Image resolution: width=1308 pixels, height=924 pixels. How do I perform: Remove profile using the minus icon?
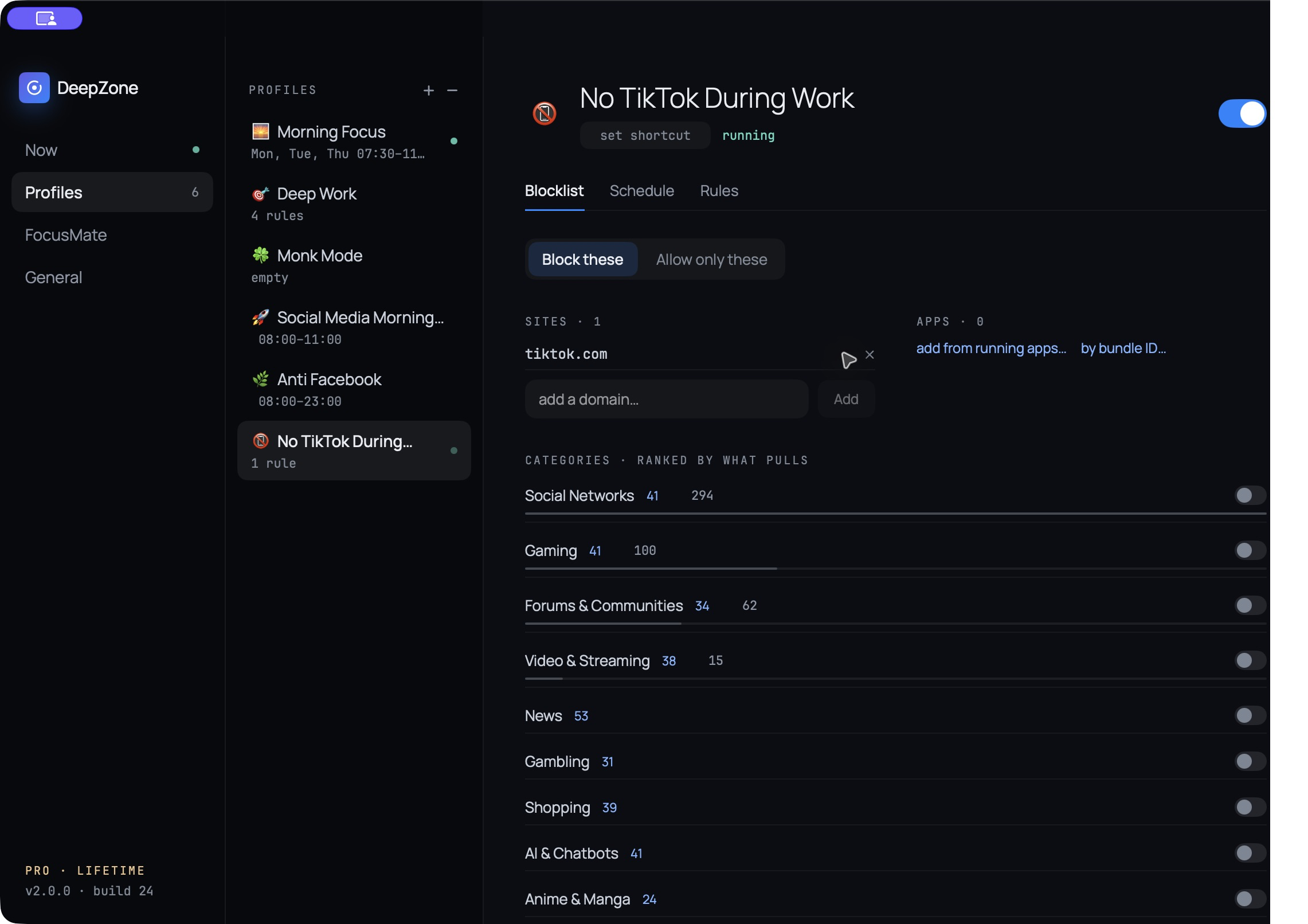pyautogui.click(x=452, y=91)
